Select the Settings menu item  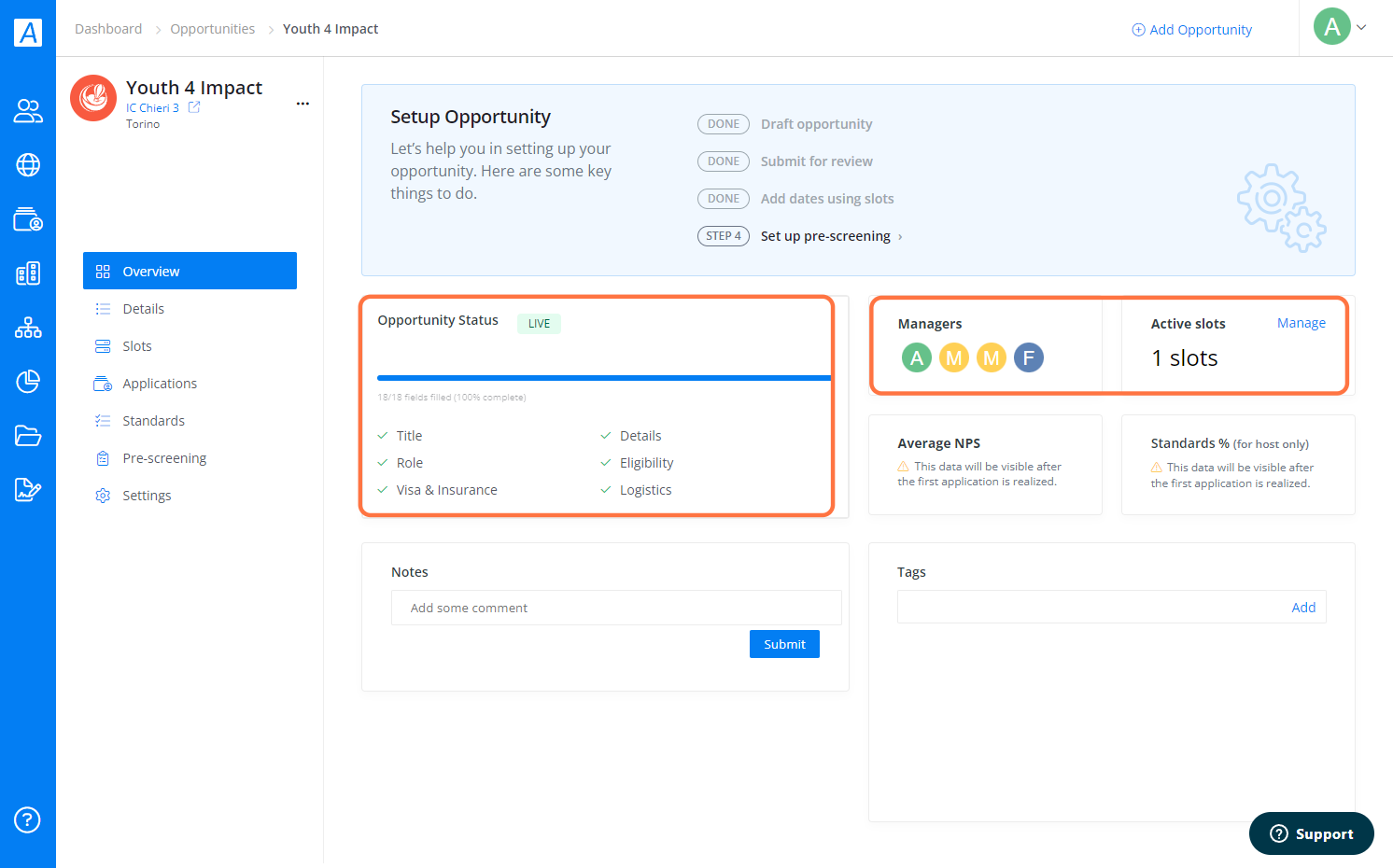coord(190,496)
